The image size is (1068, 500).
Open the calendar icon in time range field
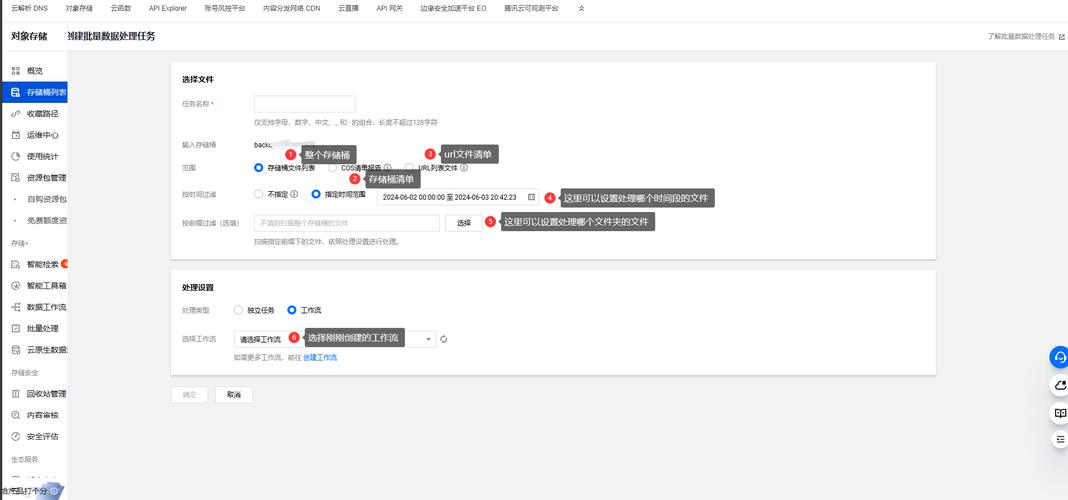(531, 197)
